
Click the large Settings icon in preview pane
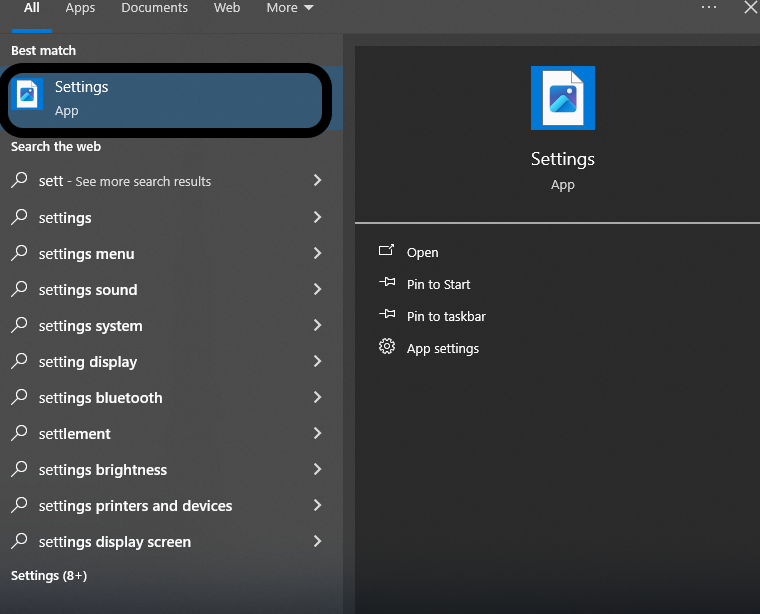click(562, 98)
